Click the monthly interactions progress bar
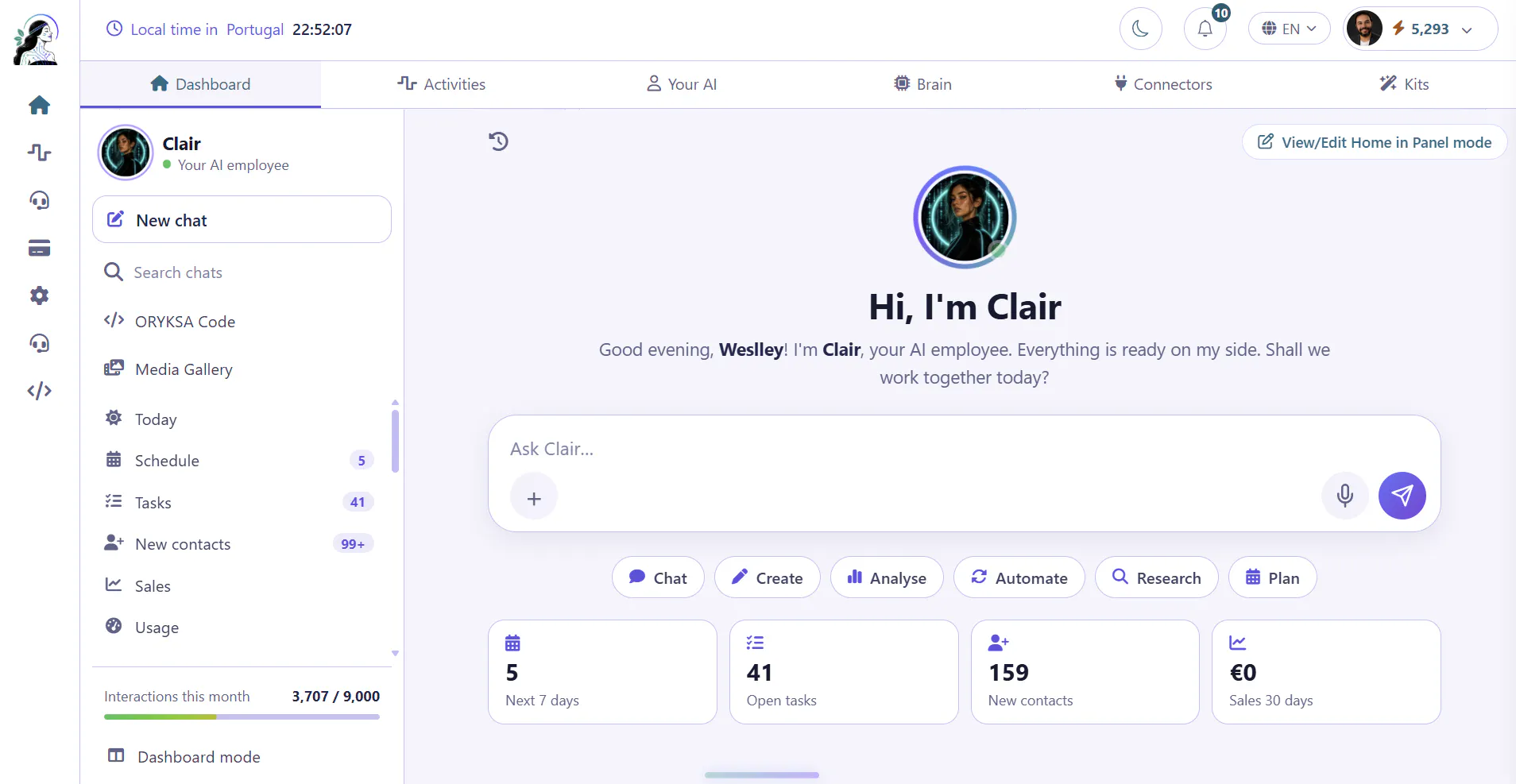This screenshot has width=1516, height=784. click(x=242, y=716)
